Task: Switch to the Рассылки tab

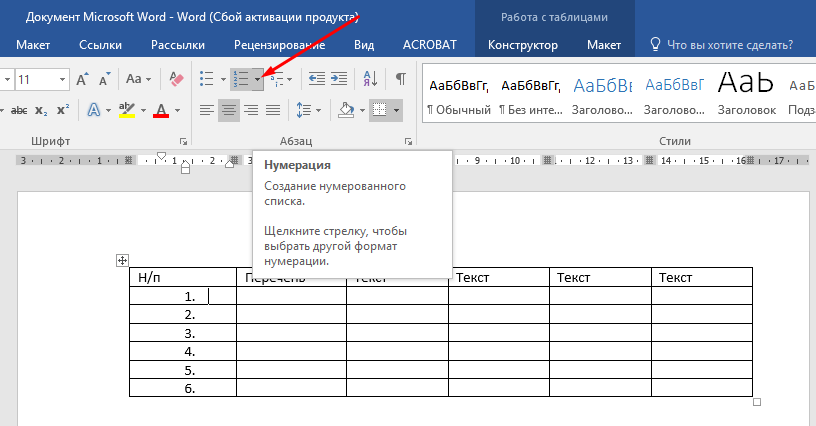Action: click(178, 45)
